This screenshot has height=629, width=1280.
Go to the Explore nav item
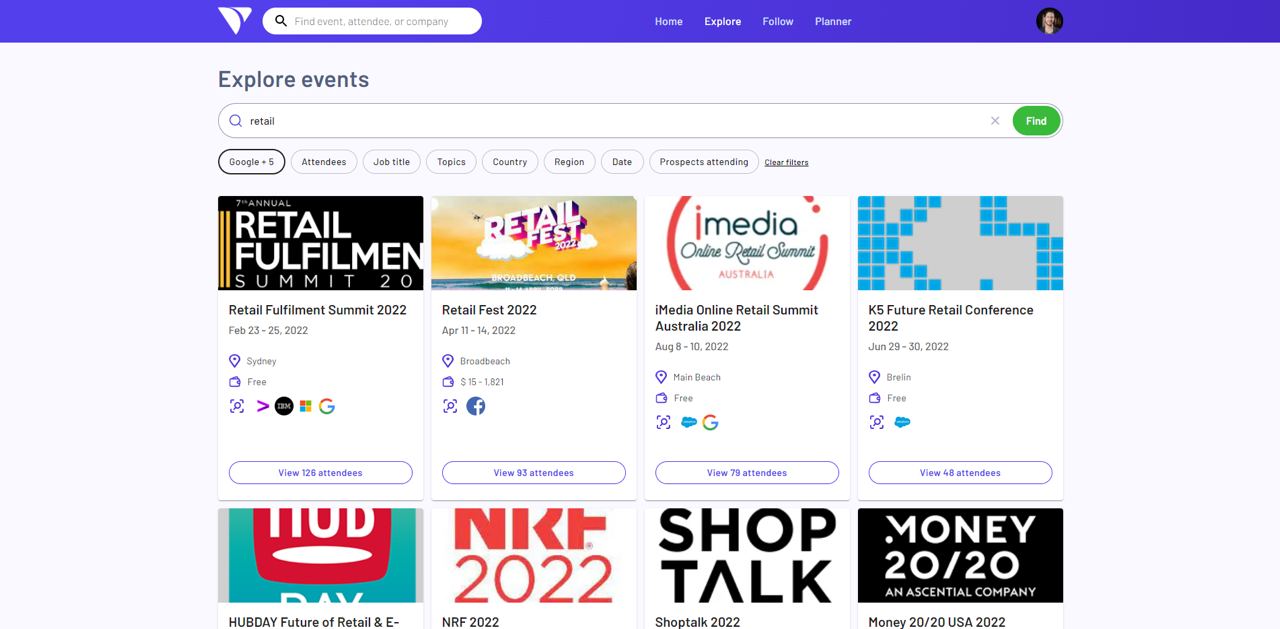[723, 21]
